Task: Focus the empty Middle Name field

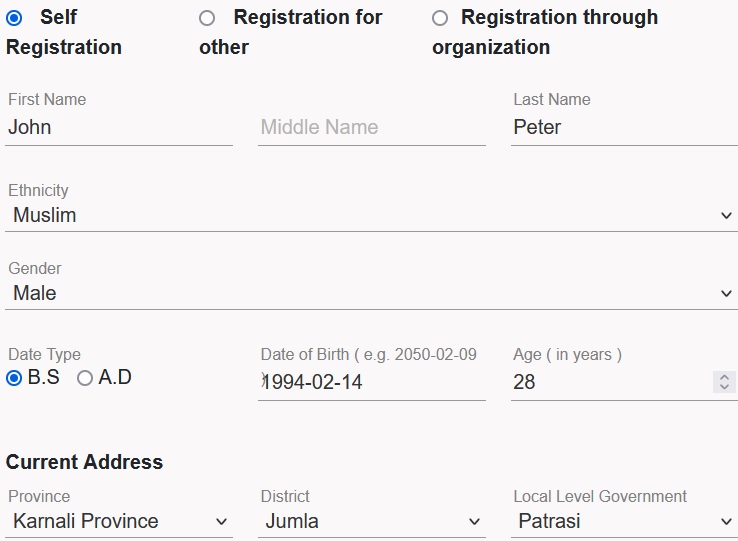Action: pos(371,128)
